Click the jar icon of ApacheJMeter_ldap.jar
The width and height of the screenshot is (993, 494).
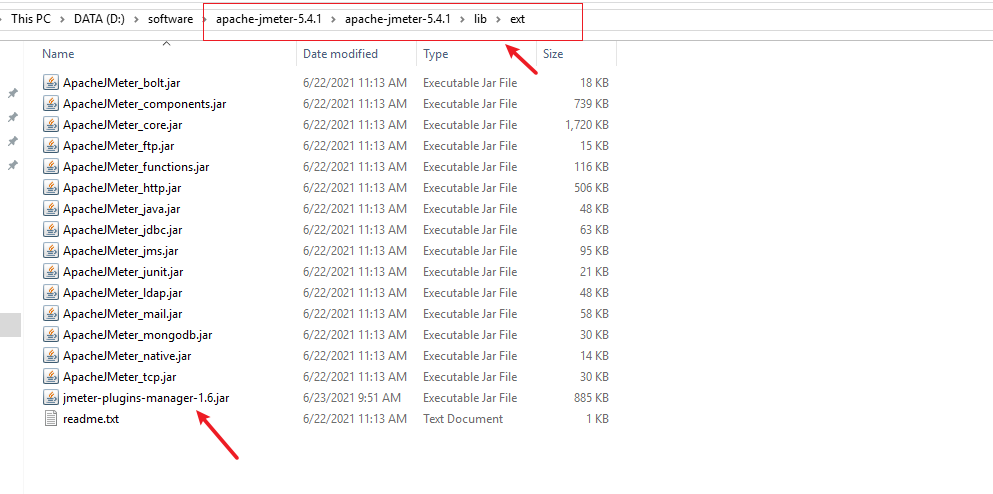[x=51, y=293]
